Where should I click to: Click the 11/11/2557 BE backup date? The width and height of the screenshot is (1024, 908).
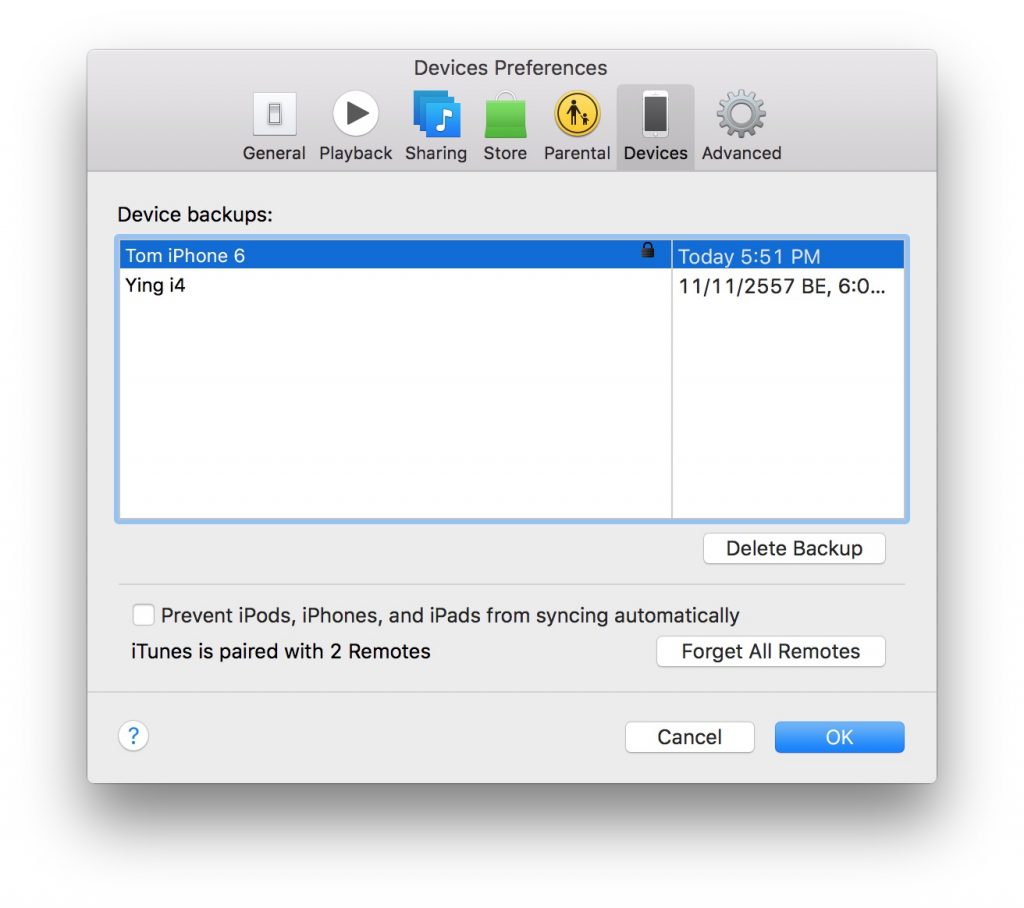click(782, 286)
